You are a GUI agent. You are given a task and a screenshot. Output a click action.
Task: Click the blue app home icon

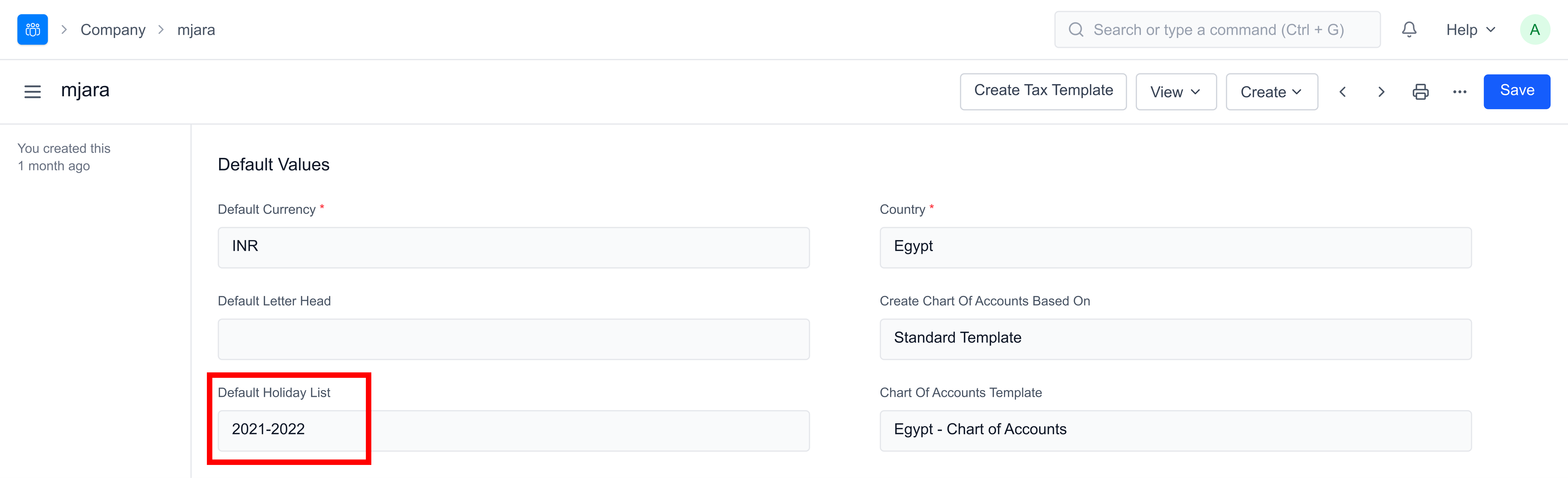point(32,30)
